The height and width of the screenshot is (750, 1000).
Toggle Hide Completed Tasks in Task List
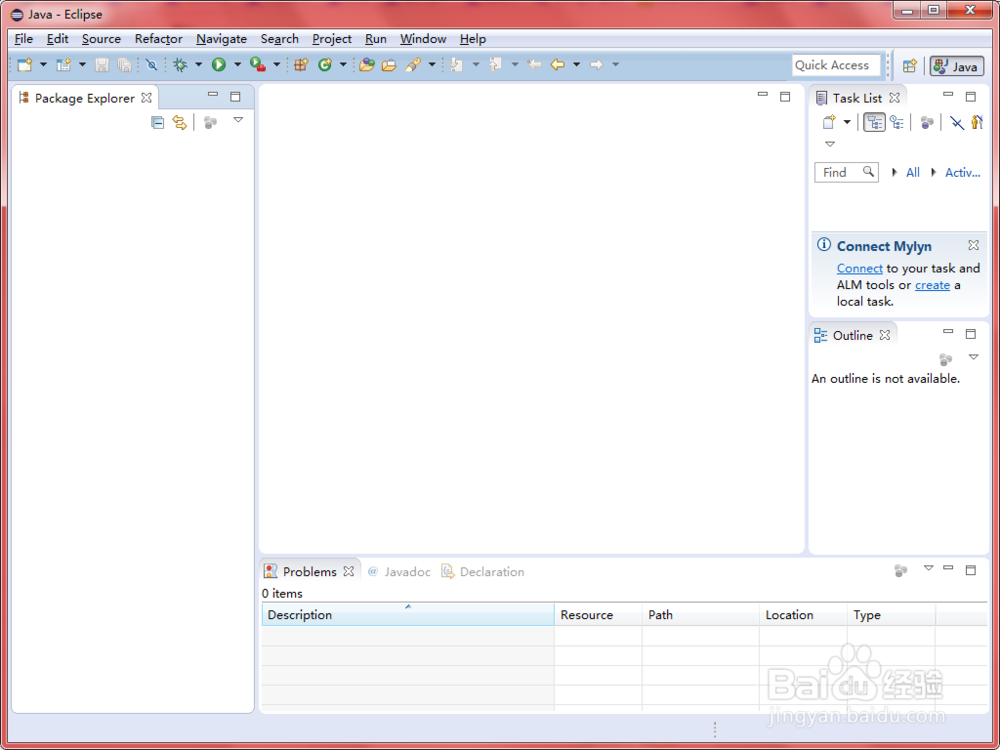pos(957,122)
